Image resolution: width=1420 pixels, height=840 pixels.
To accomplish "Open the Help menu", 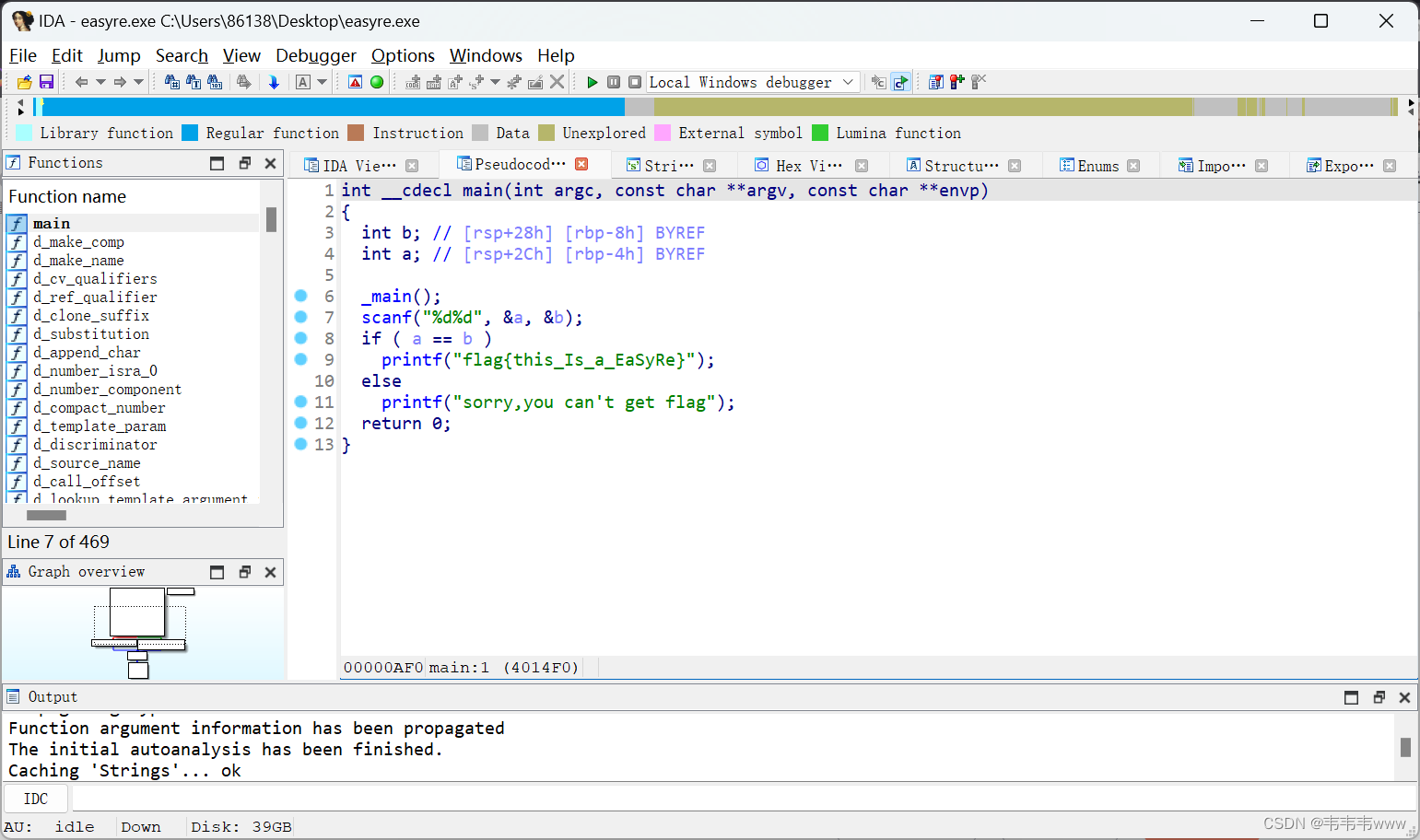I will tap(556, 55).
